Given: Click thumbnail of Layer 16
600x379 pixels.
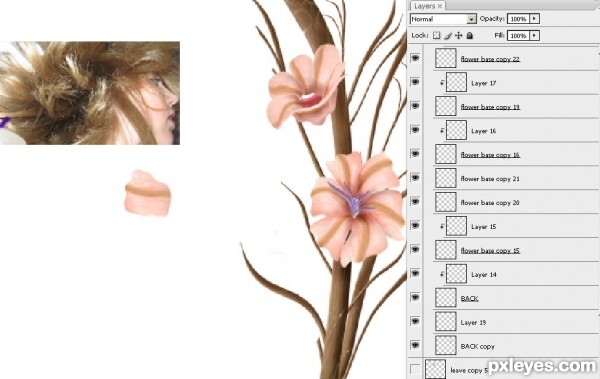Looking at the screenshot, I should point(457,130).
